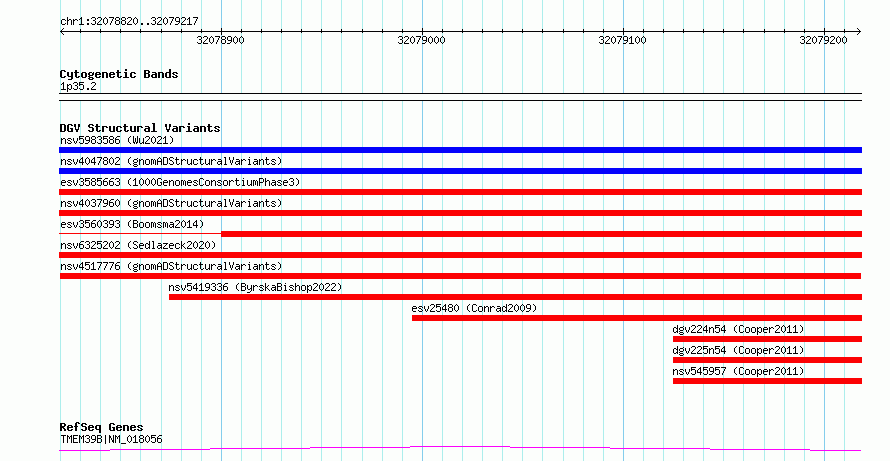The height and width of the screenshot is (461, 890).
Task: Click the TMEM39B|NM_018056 gene label
Action: pyautogui.click(x=111, y=439)
